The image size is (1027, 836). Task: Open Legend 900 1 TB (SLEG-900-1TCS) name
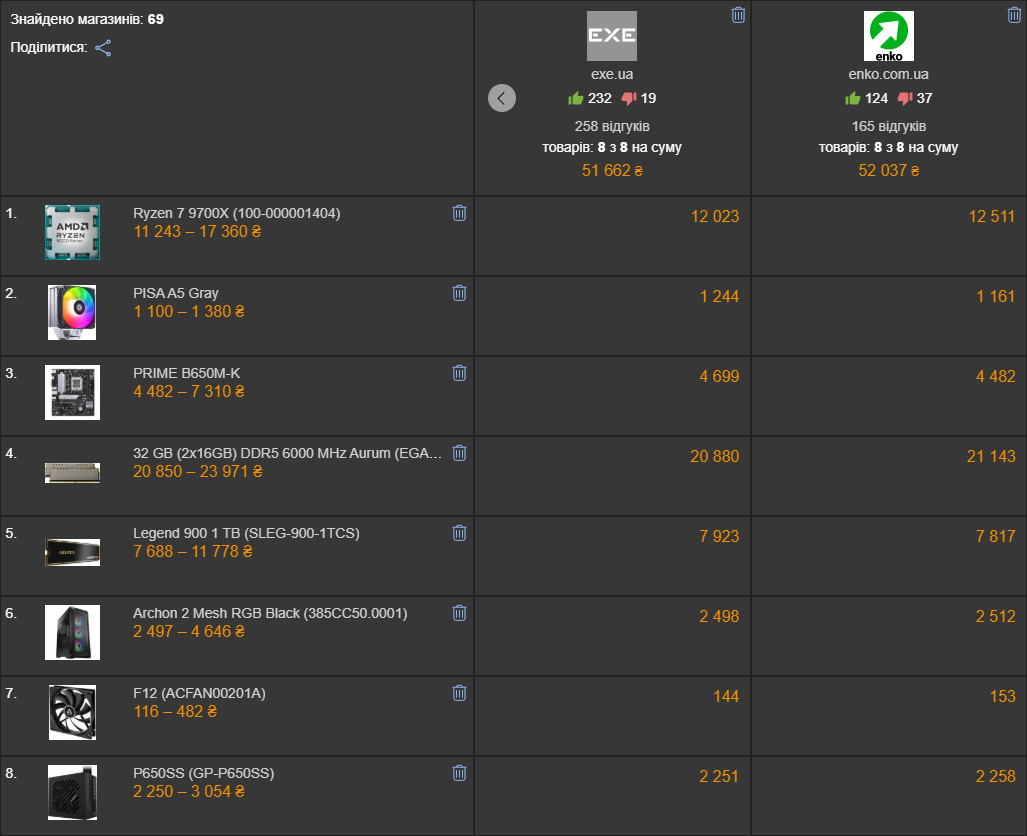pyautogui.click(x=246, y=533)
